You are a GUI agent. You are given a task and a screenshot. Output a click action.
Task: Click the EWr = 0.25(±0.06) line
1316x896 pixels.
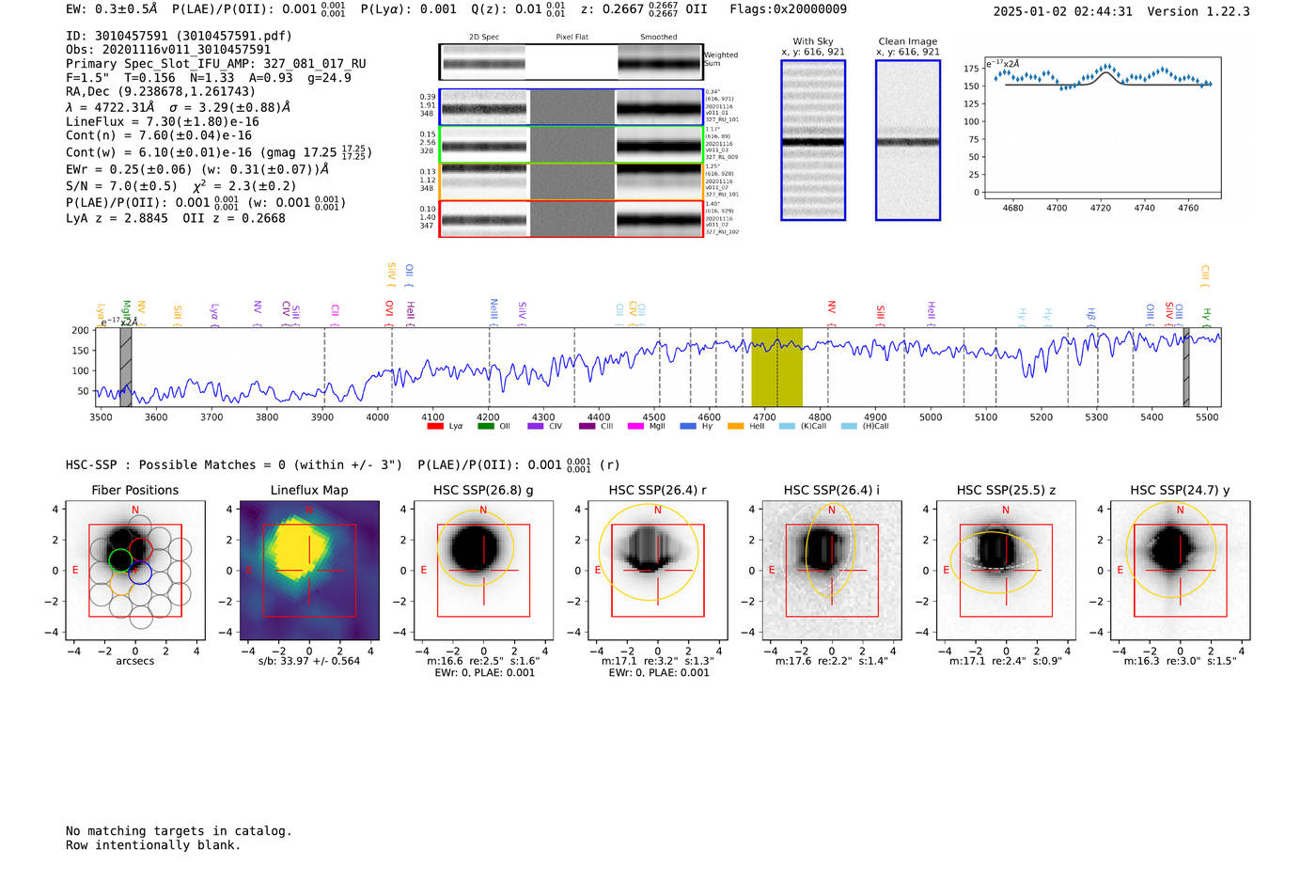tap(197, 169)
